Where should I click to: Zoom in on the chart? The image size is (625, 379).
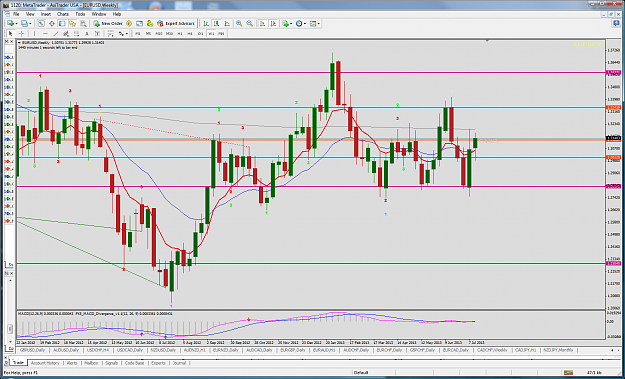point(239,24)
